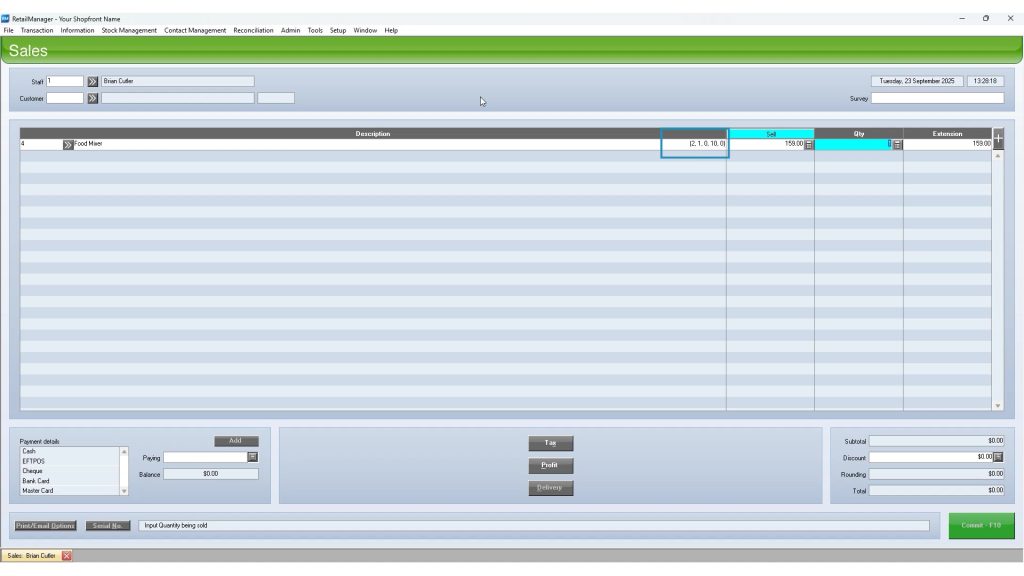Open the Customer lookup arrow button
This screenshot has width=1024, height=576.
click(x=92, y=98)
